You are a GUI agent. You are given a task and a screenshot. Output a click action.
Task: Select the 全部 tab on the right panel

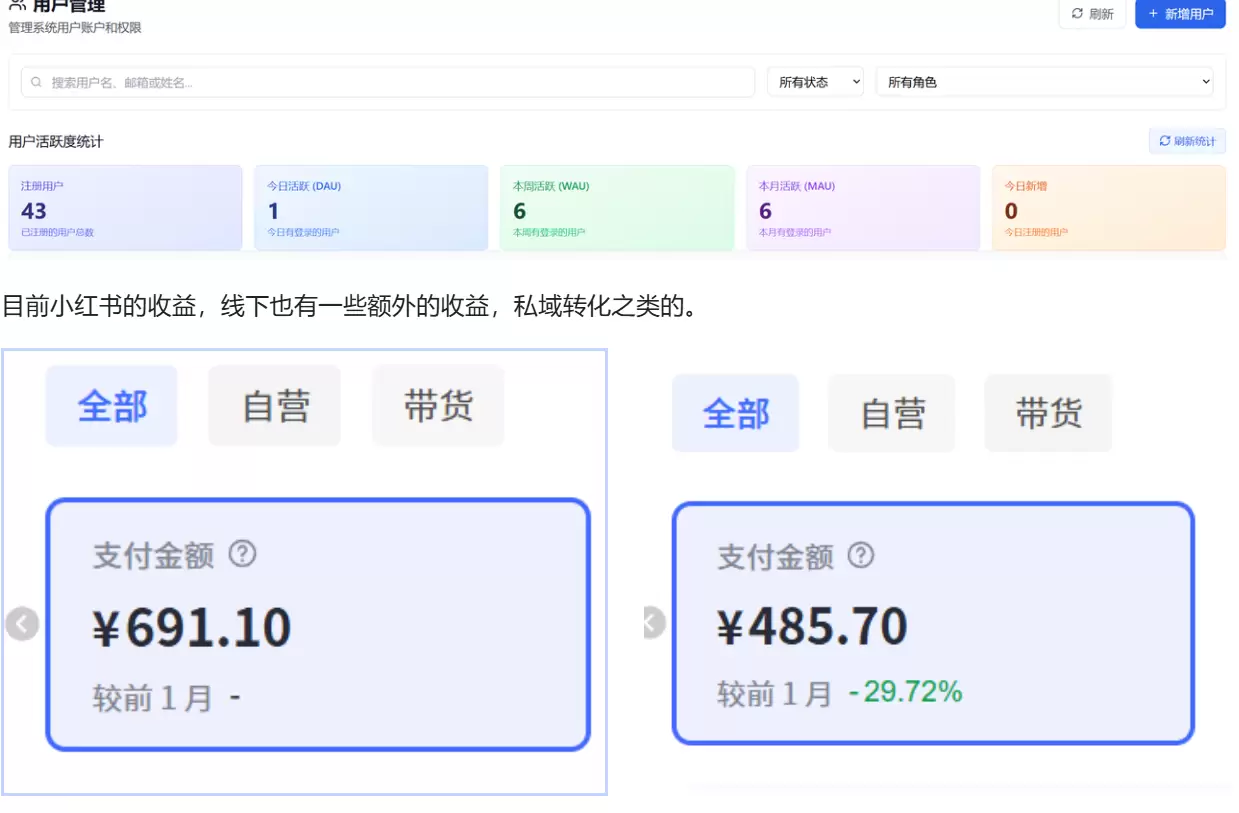(735, 413)
